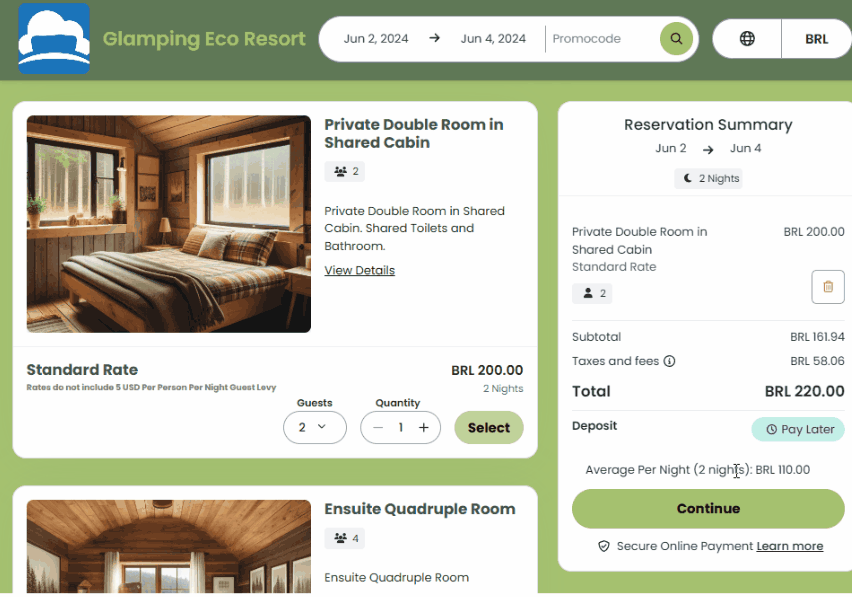
Task: Click the Glamping Eco Resort logo
Action: point(54,39)
